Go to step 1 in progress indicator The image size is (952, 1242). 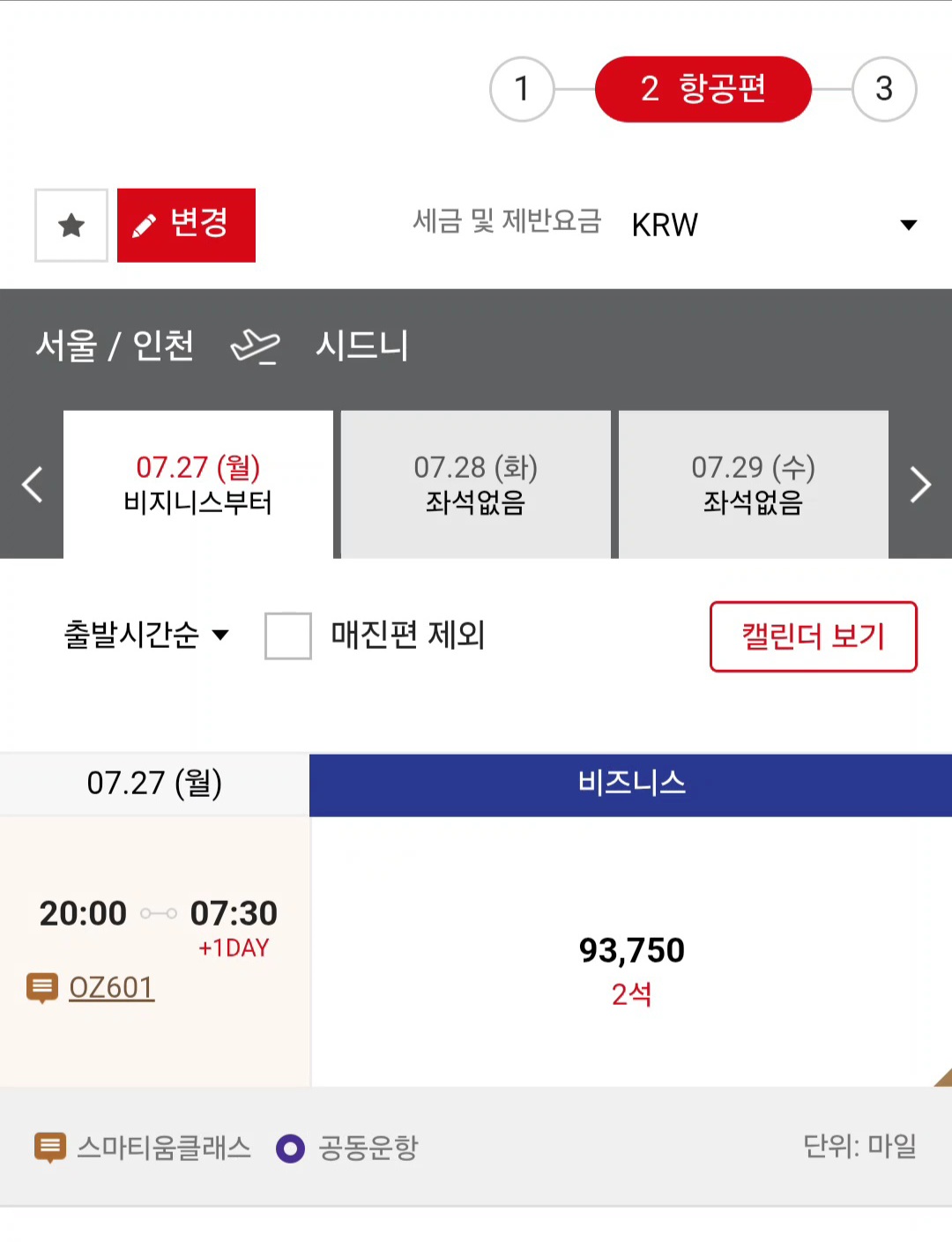coord(522,89)
